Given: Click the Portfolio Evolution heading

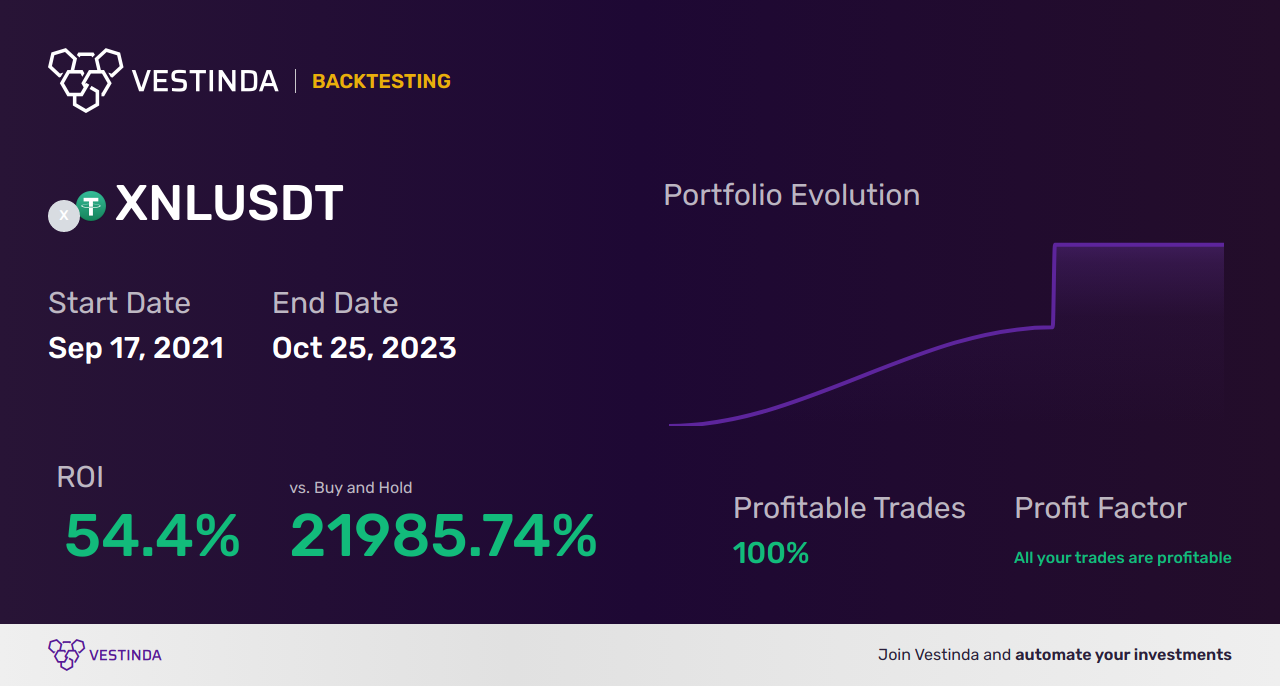Looking at the screenshot, I should point(792,195).
